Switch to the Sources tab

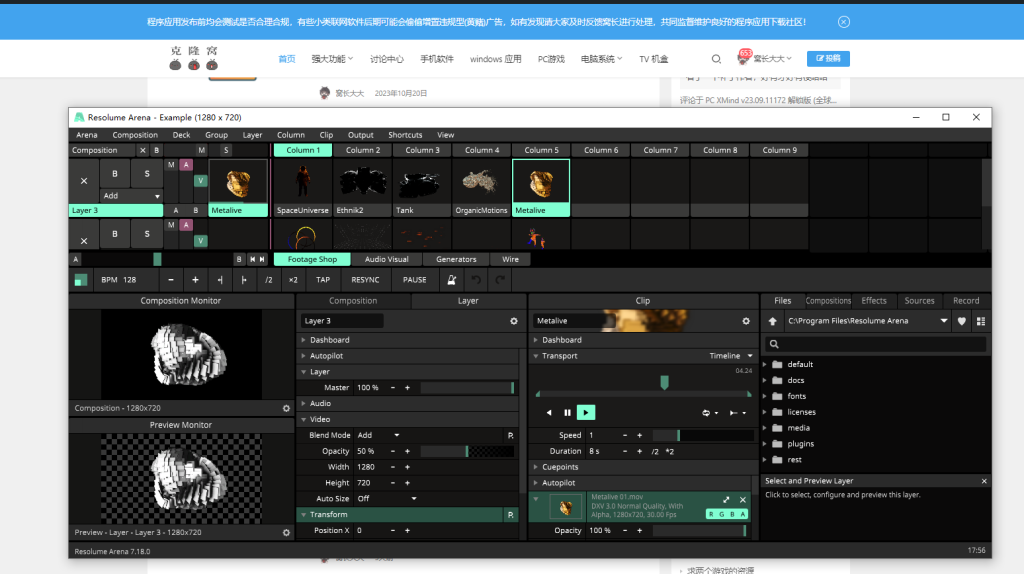(919, 301)
